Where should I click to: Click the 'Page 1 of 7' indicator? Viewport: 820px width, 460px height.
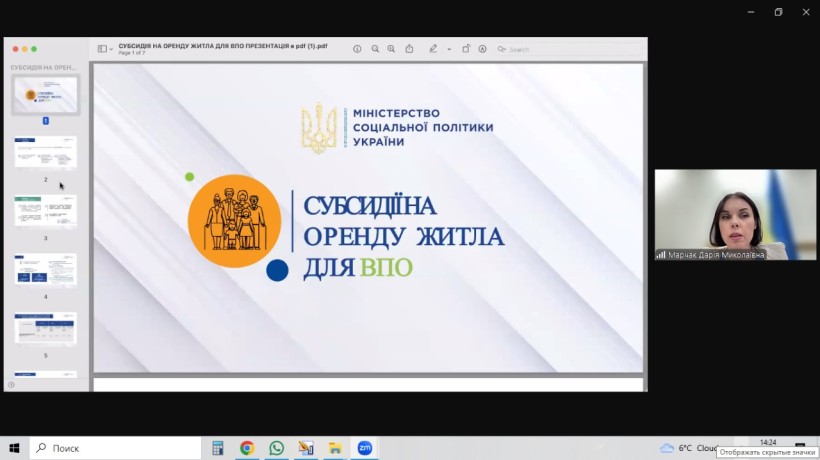(132, 53)
